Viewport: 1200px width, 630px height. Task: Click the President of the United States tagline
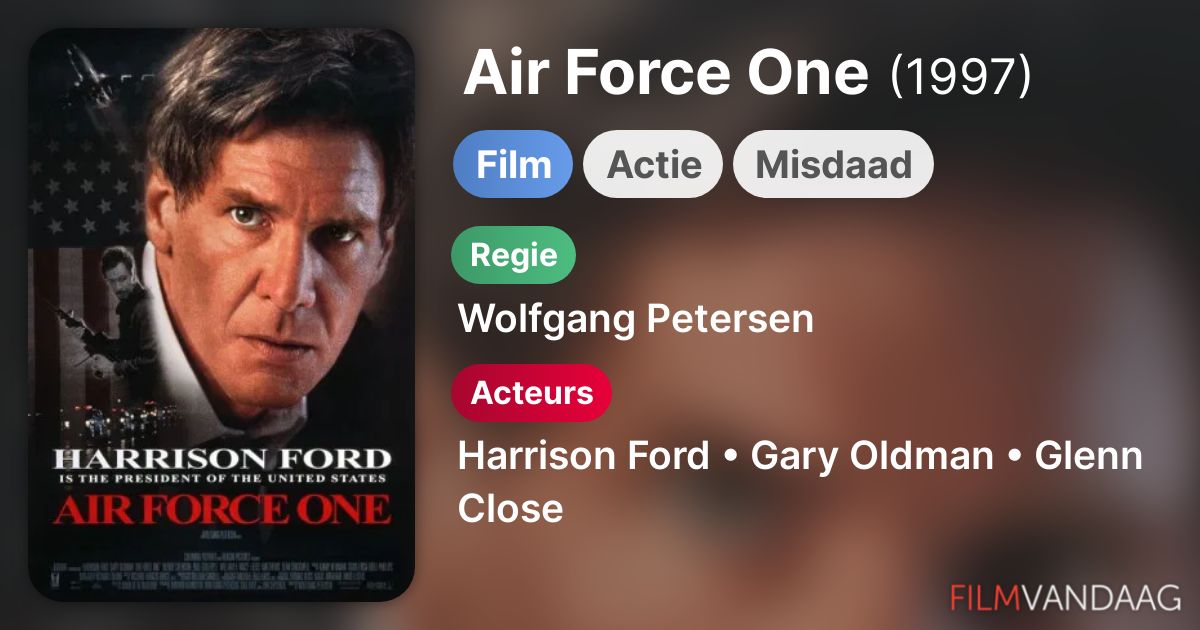221,480
